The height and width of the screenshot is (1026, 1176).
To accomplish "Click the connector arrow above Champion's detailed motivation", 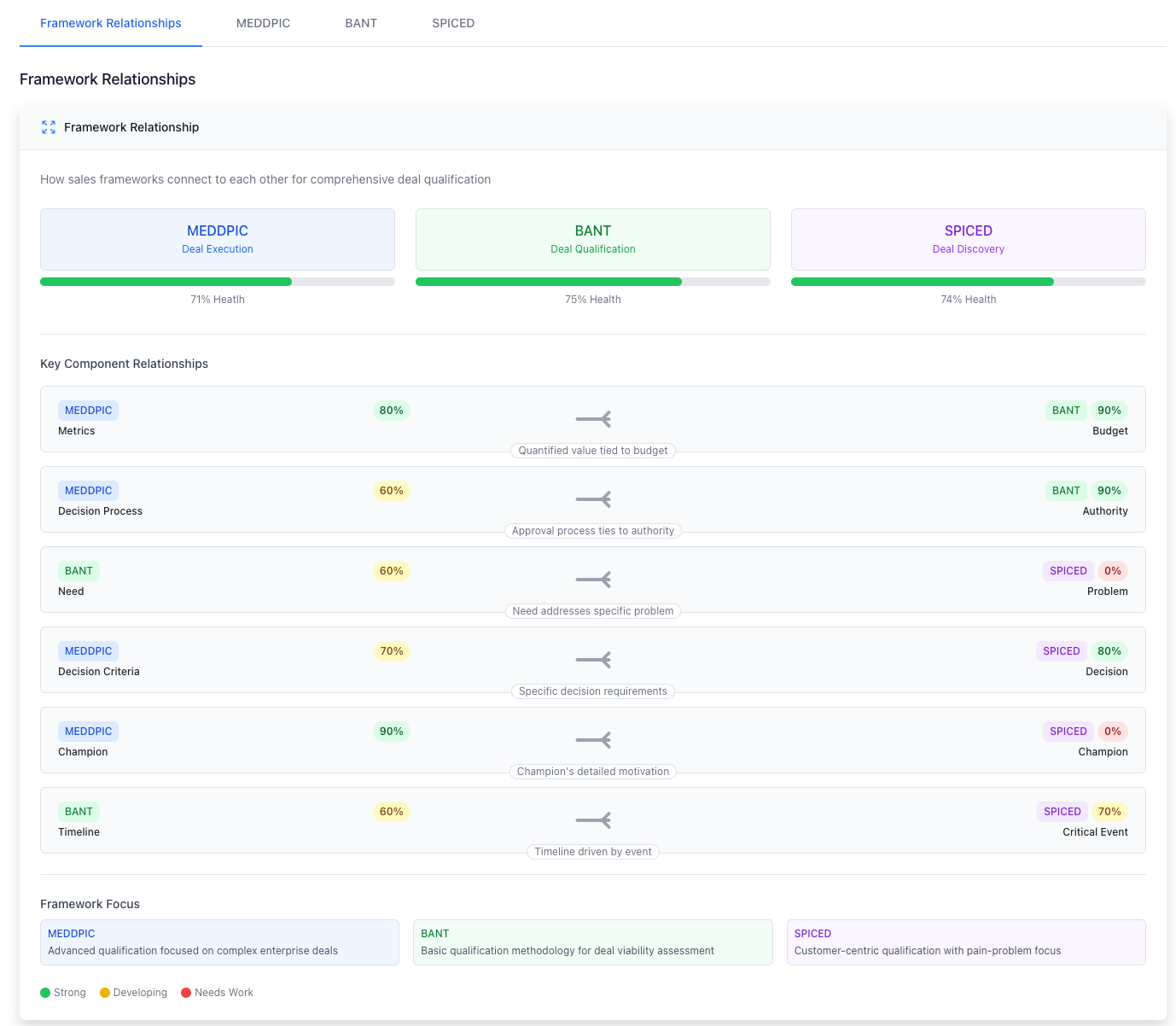I will pos(592,740).
